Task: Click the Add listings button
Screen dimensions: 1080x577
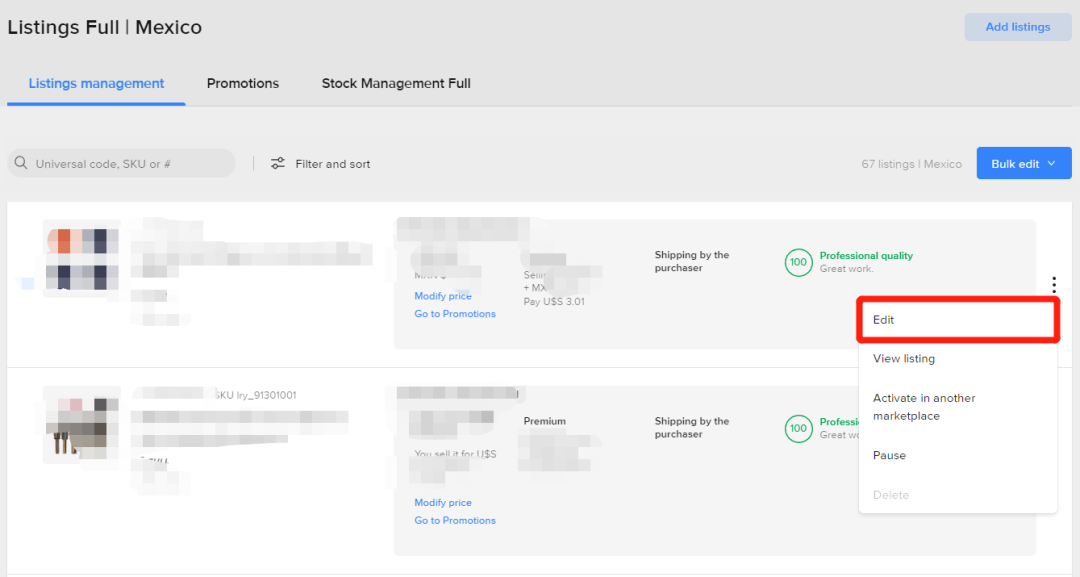Action: (x=1017, y=27)
